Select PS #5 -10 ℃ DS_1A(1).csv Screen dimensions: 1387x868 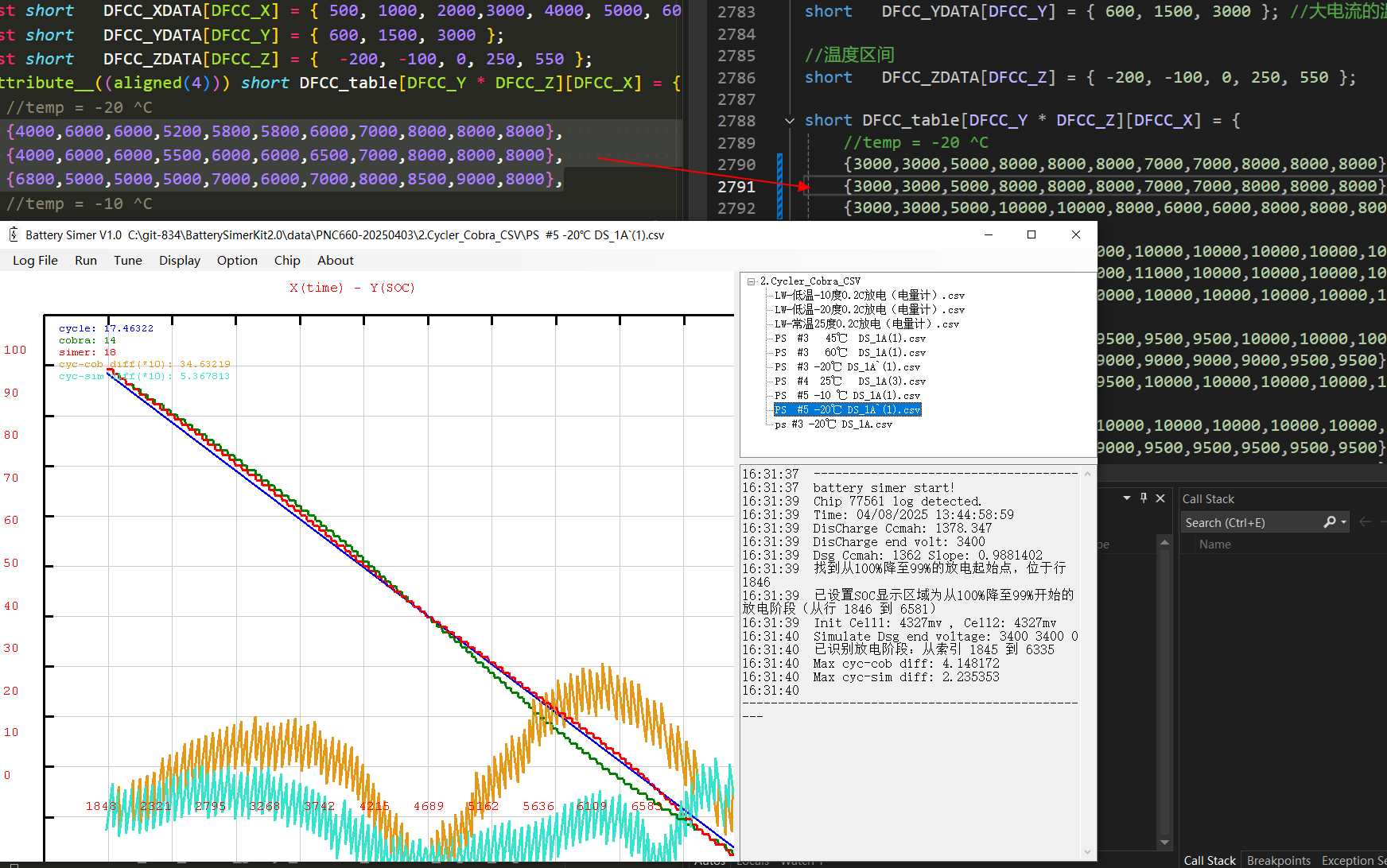point(847,396)
